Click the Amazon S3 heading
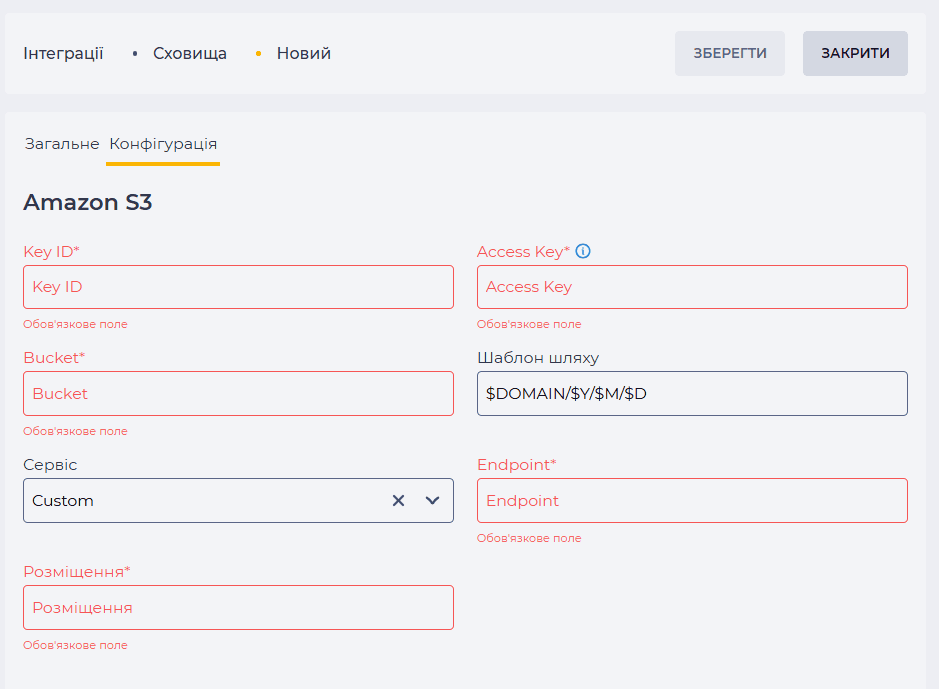The image size is (939, 689). 87,202
